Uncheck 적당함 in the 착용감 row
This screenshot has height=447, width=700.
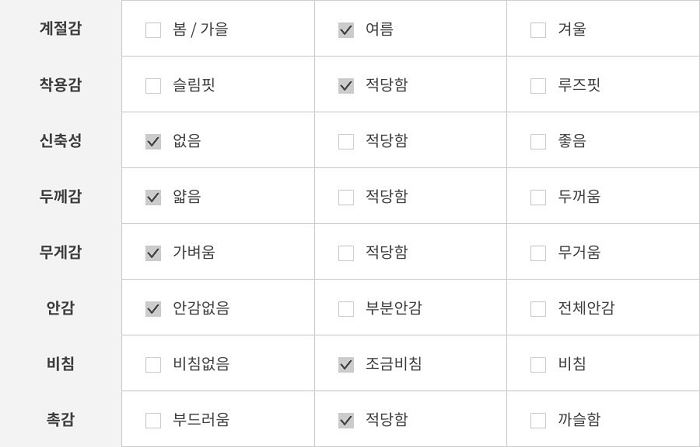(x=346, y=86)
